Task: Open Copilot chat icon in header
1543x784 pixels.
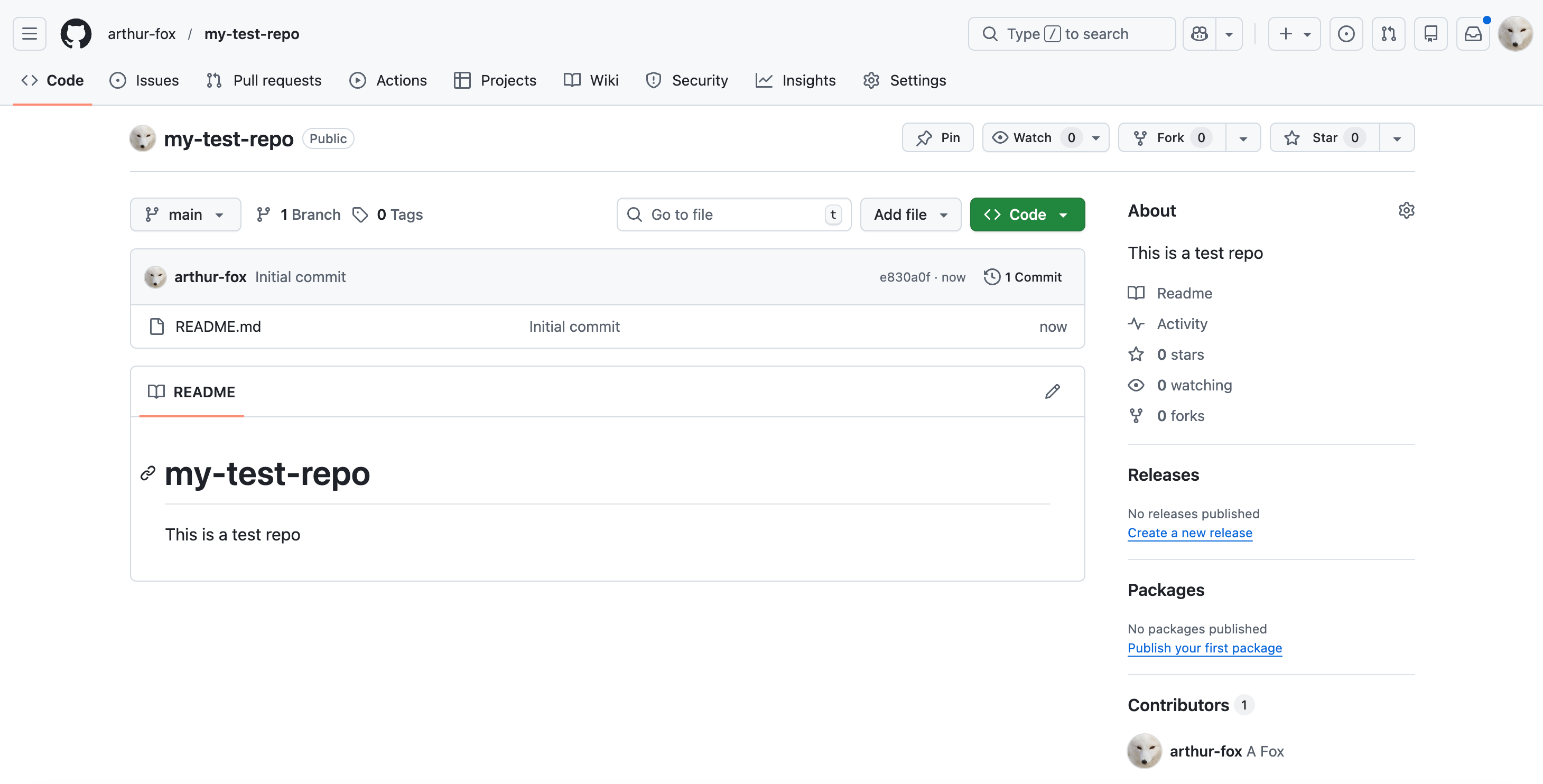Action: click(x=1199, y=34)
